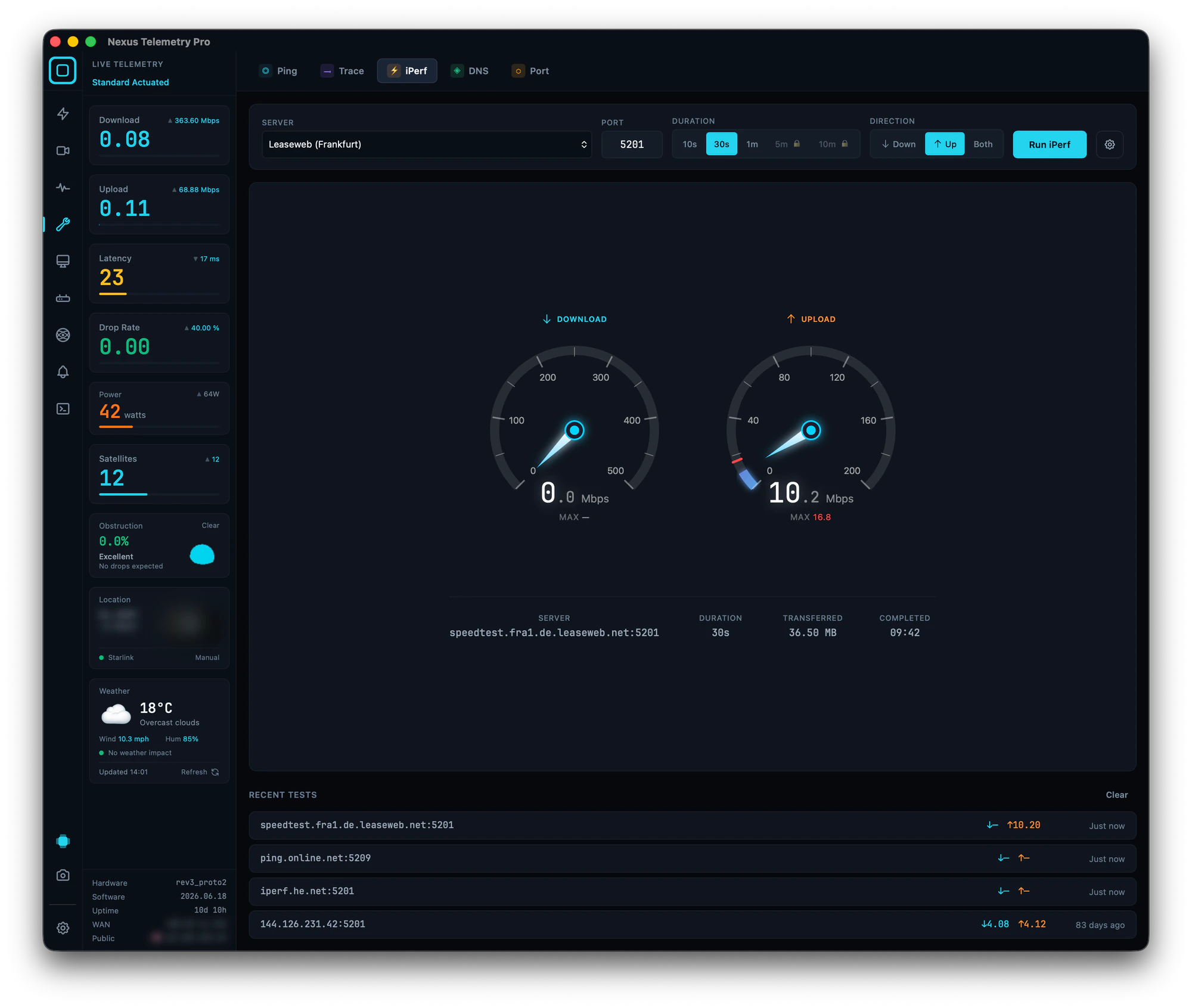Click the cyan obstruction map blob
This screenshot has height=1008, width=1192.
coord(202,554)
